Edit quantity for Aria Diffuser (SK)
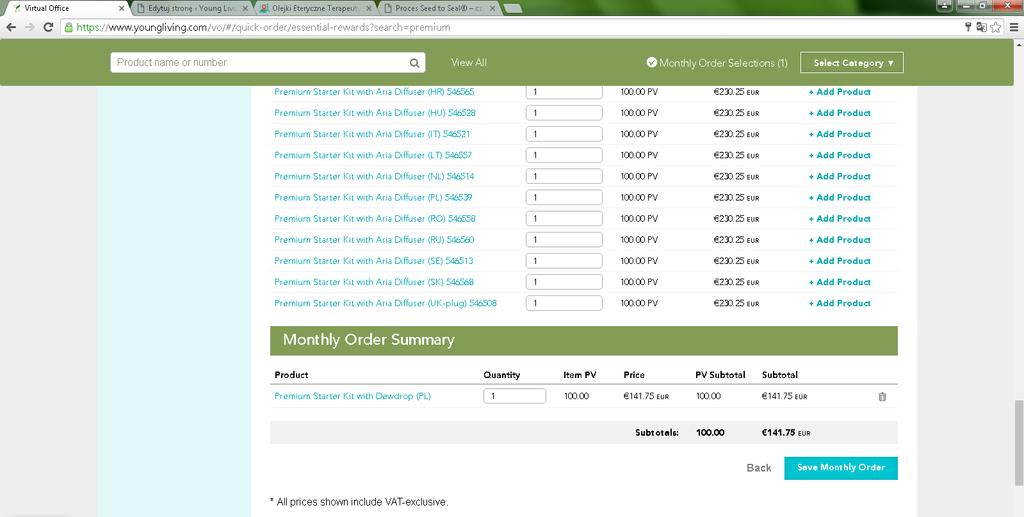This screenshot has height=517, width=1024. 564,282
